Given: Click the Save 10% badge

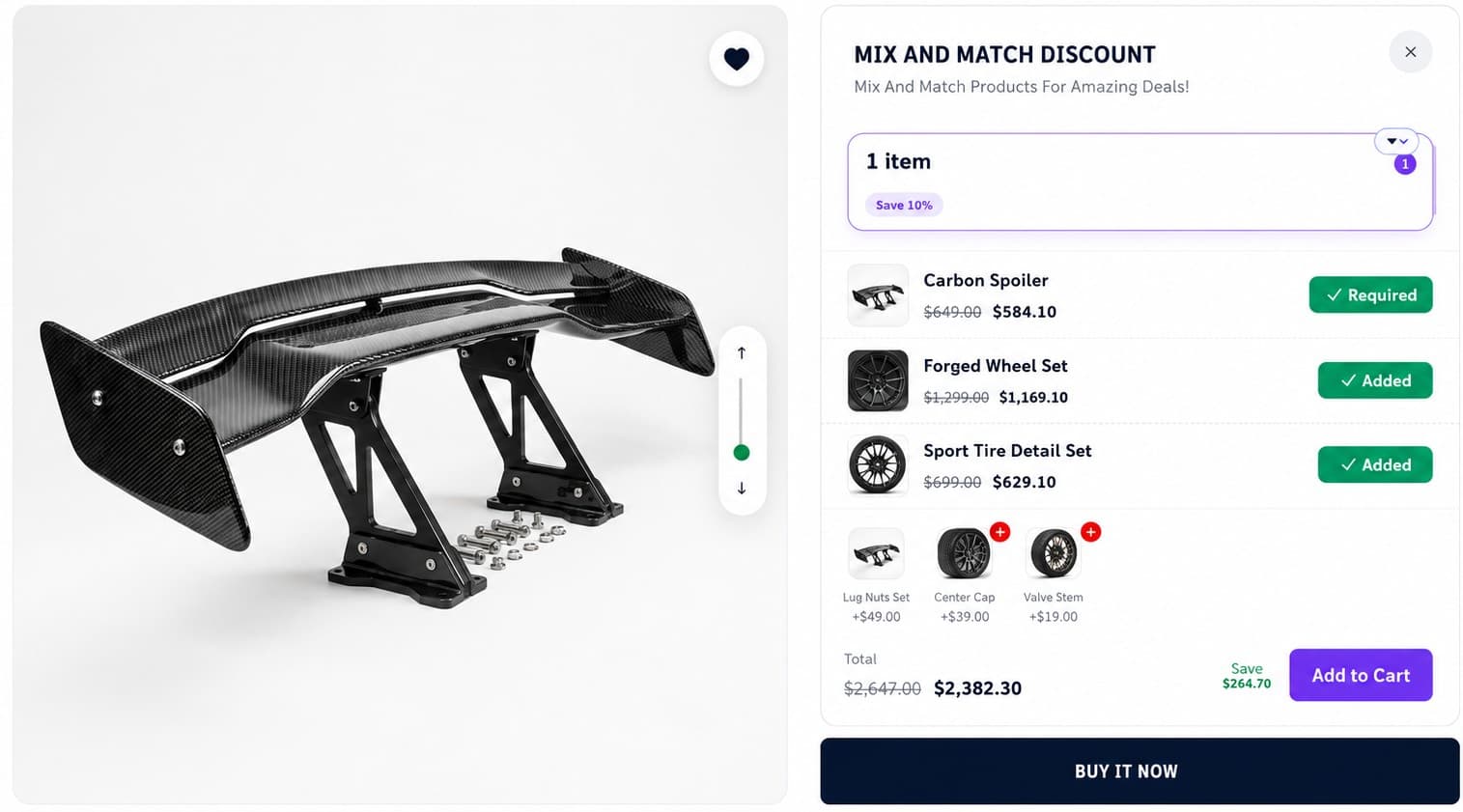Looking at the screenshot, I should coord(904,205).
